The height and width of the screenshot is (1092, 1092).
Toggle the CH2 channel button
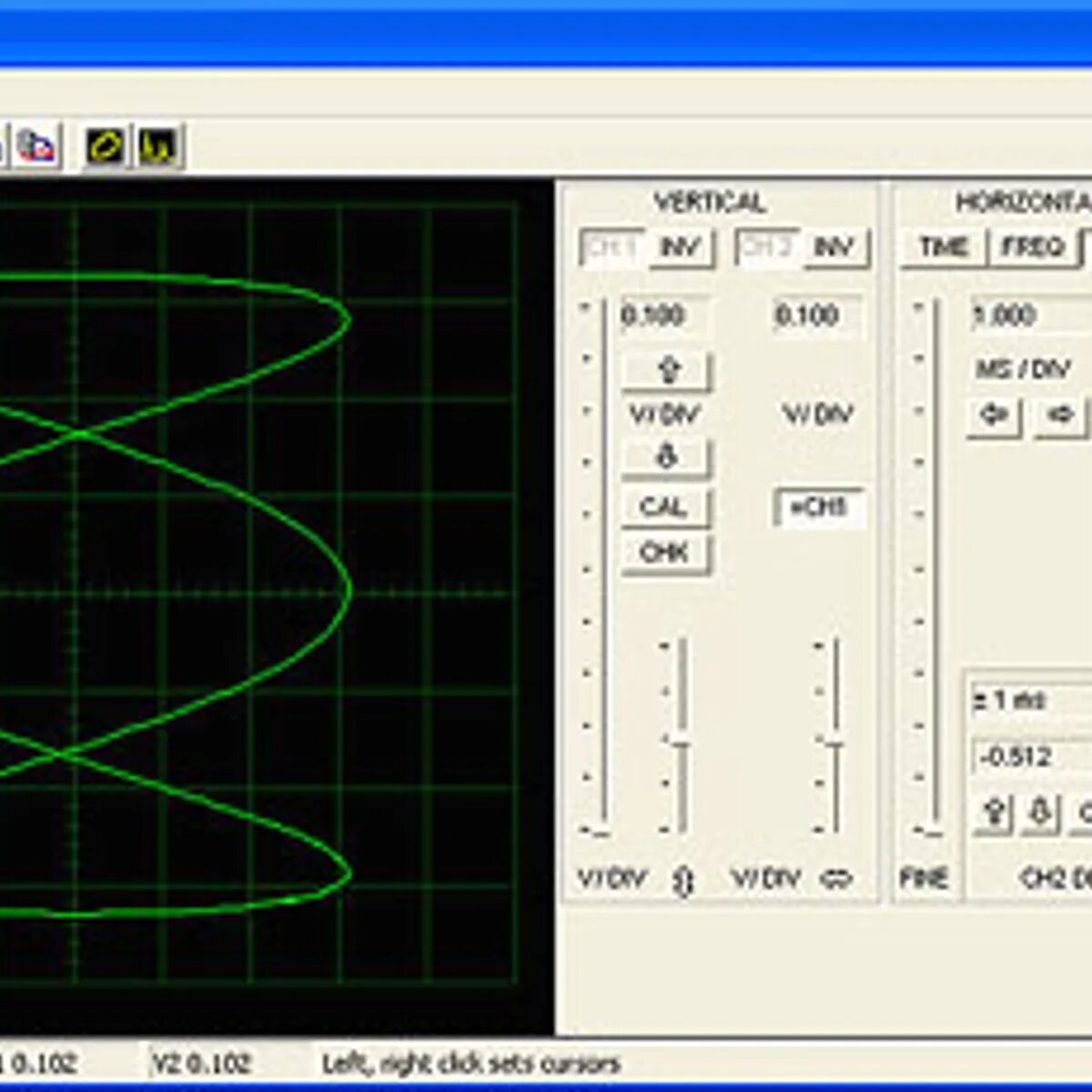click(767, 247)
